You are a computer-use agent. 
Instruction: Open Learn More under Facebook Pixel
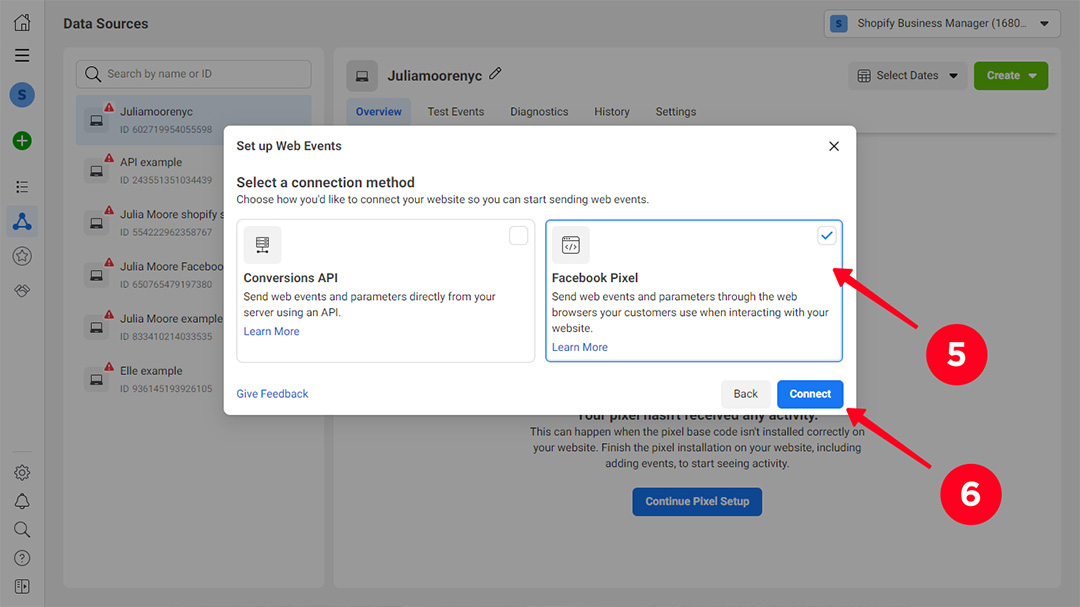tap(580, 347)
